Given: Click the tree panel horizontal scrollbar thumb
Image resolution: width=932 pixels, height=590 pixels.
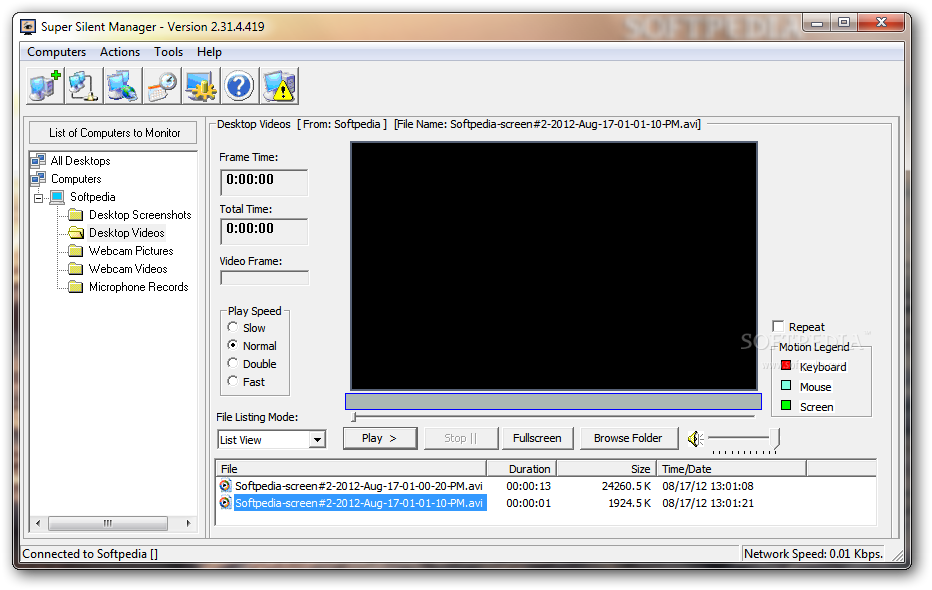Looking at the screenshot, I should point(108,523).
